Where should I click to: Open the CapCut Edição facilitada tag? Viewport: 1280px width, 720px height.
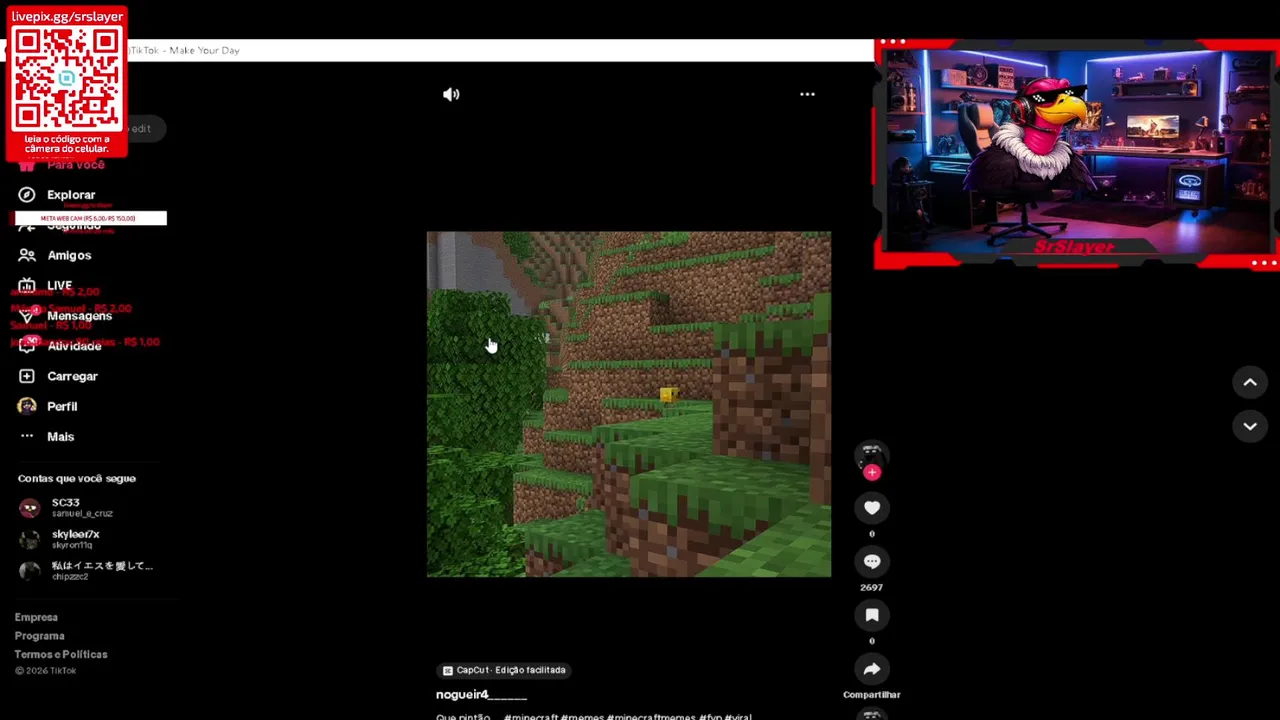coord(505,670)
